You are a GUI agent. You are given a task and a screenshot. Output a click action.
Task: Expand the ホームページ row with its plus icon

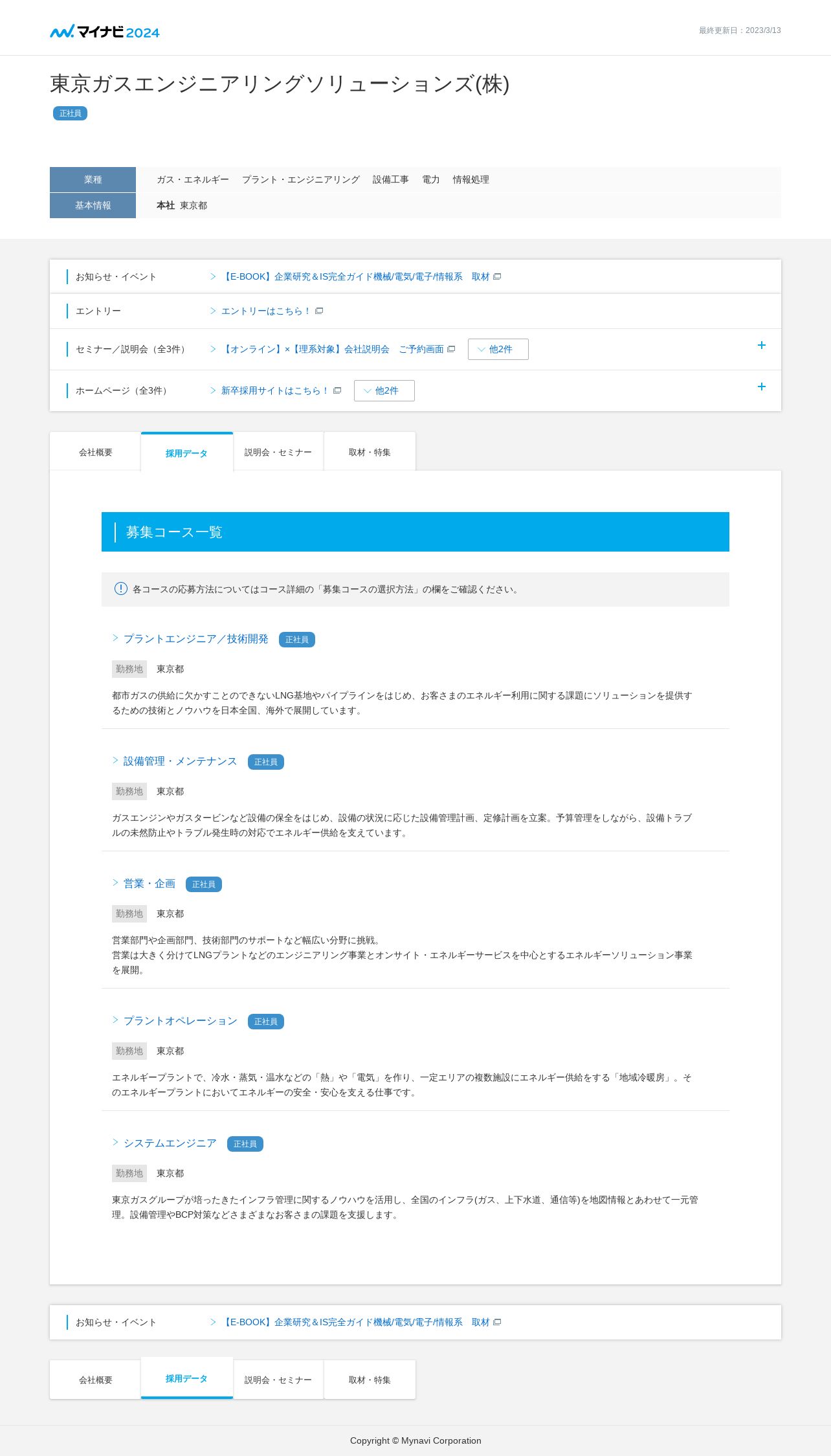coord(762,386)
